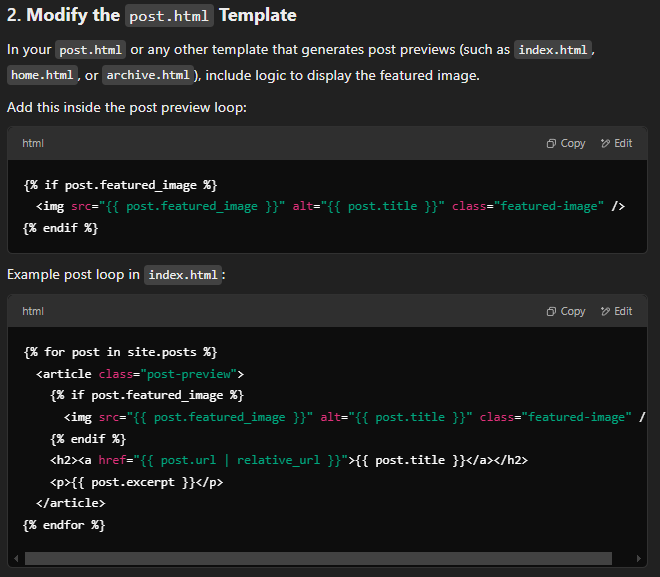Viewport: 660px width, 577px height.
Task: Click the archive.html inline code tag
Action: point(147,75)
